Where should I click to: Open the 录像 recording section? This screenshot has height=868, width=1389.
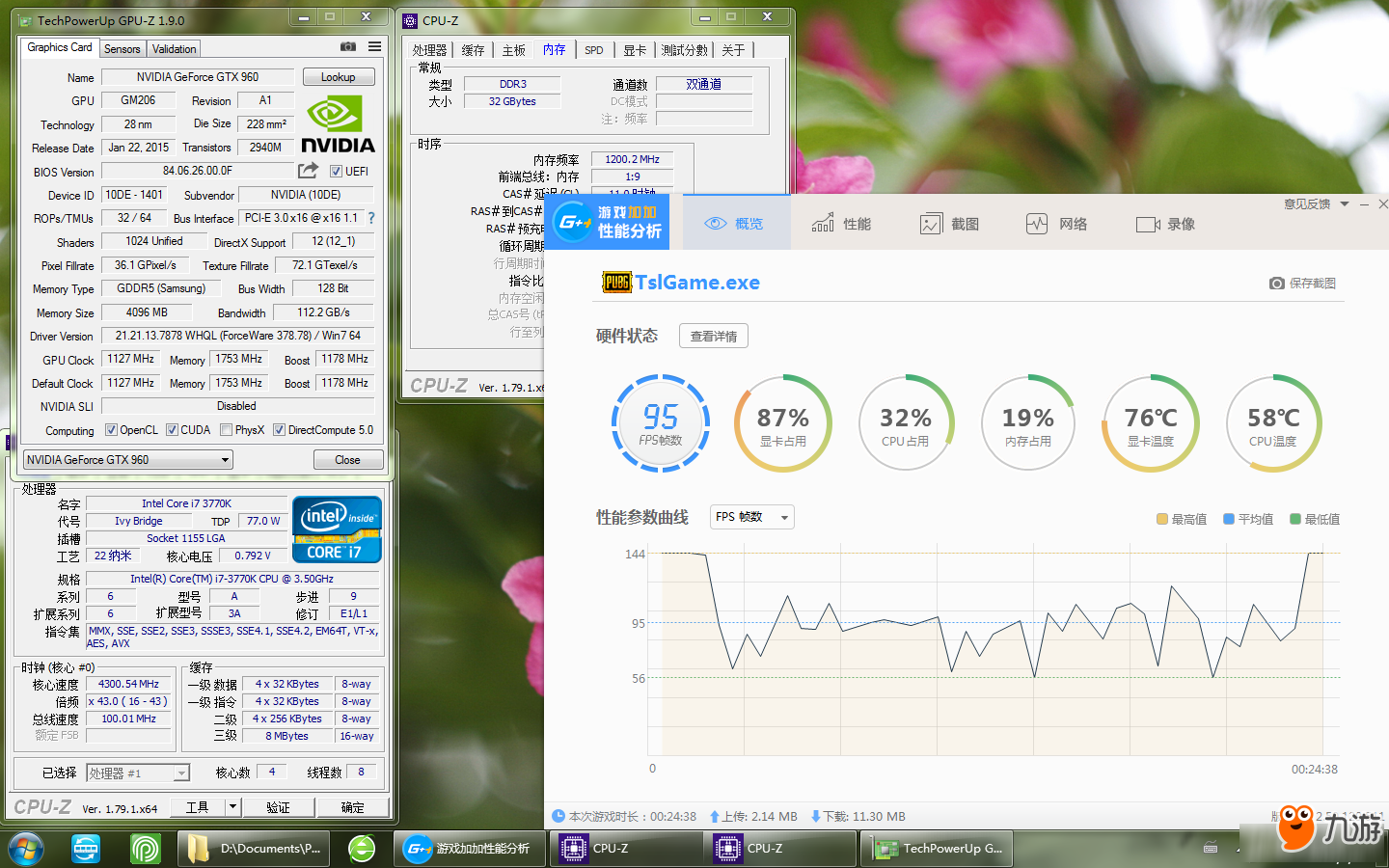point(1165,224)
